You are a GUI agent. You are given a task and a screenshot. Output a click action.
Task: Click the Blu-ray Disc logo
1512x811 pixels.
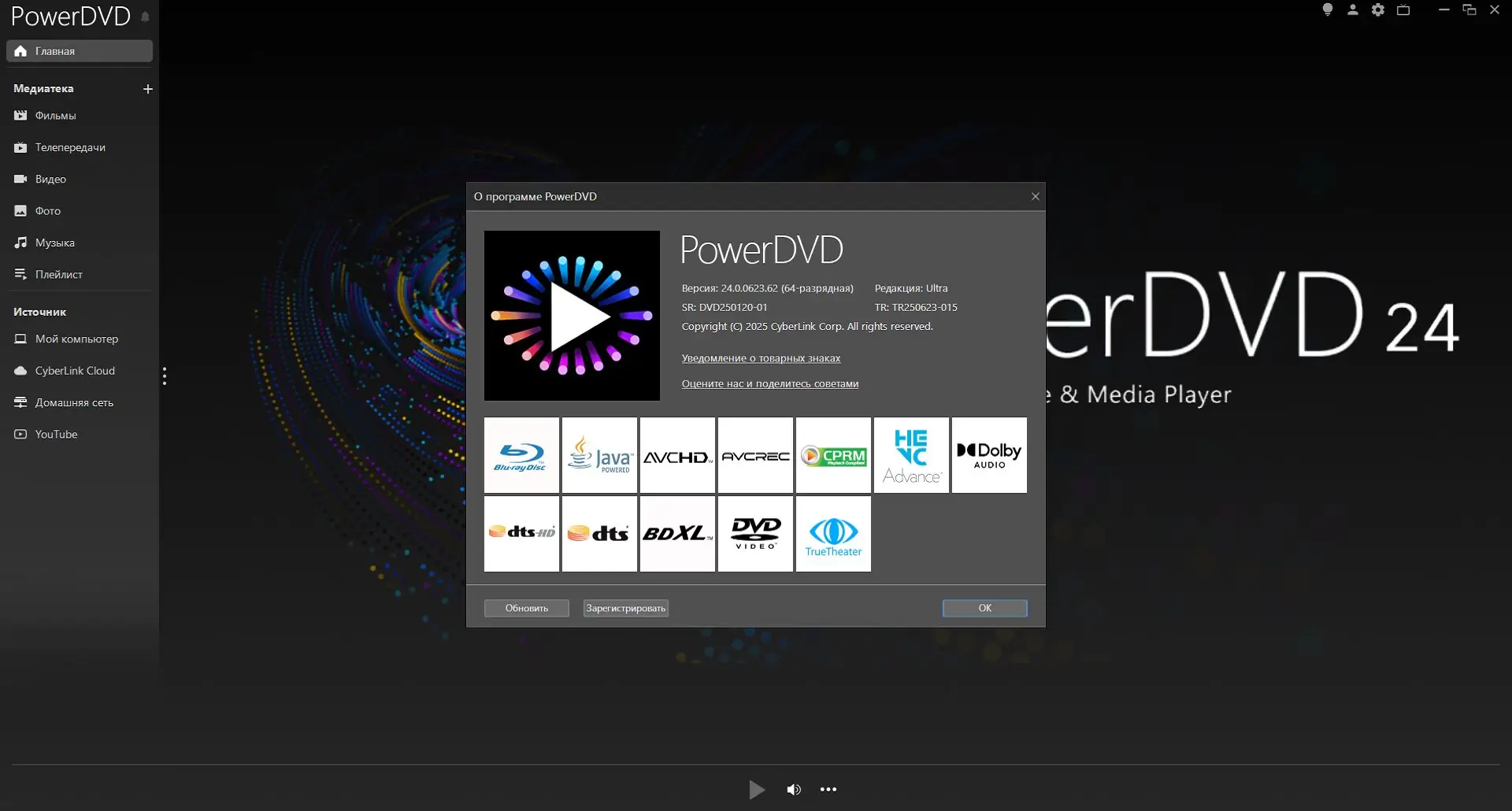coord(521,455)
